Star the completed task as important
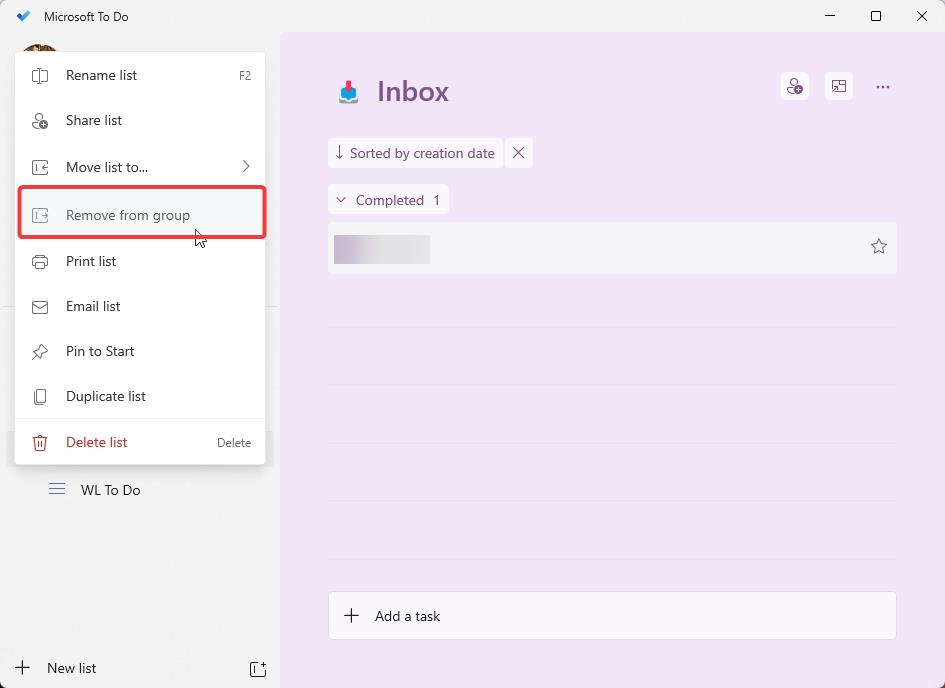 coord(879,245)
